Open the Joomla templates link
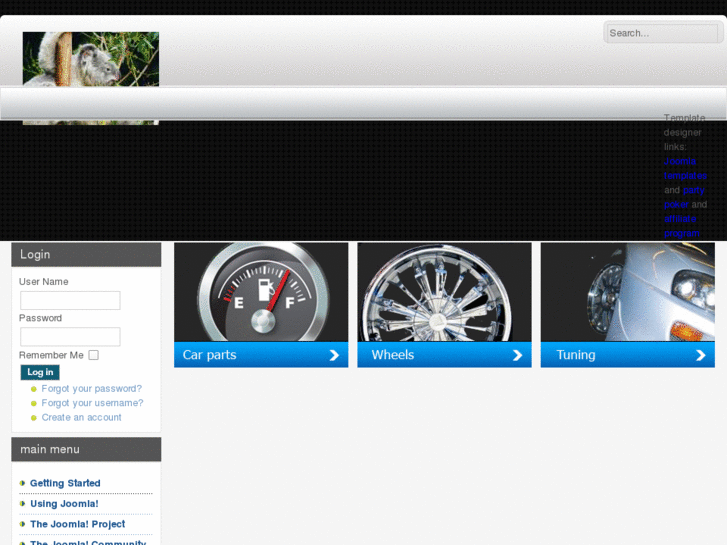Viewport: 727px width, 545px height. 685,168
